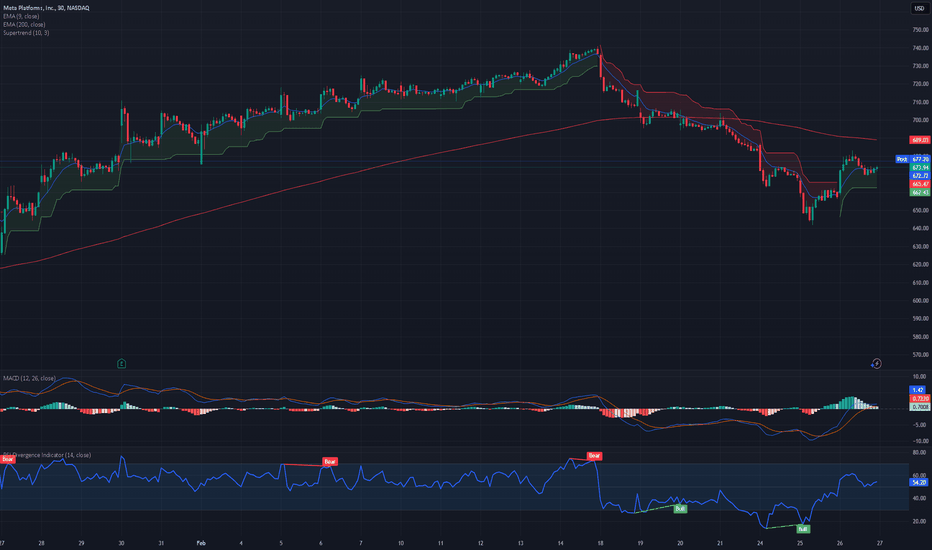Click the red 0.7210 MACD signal label
Screen dimensions: 932x550
[x=920, y=398]
